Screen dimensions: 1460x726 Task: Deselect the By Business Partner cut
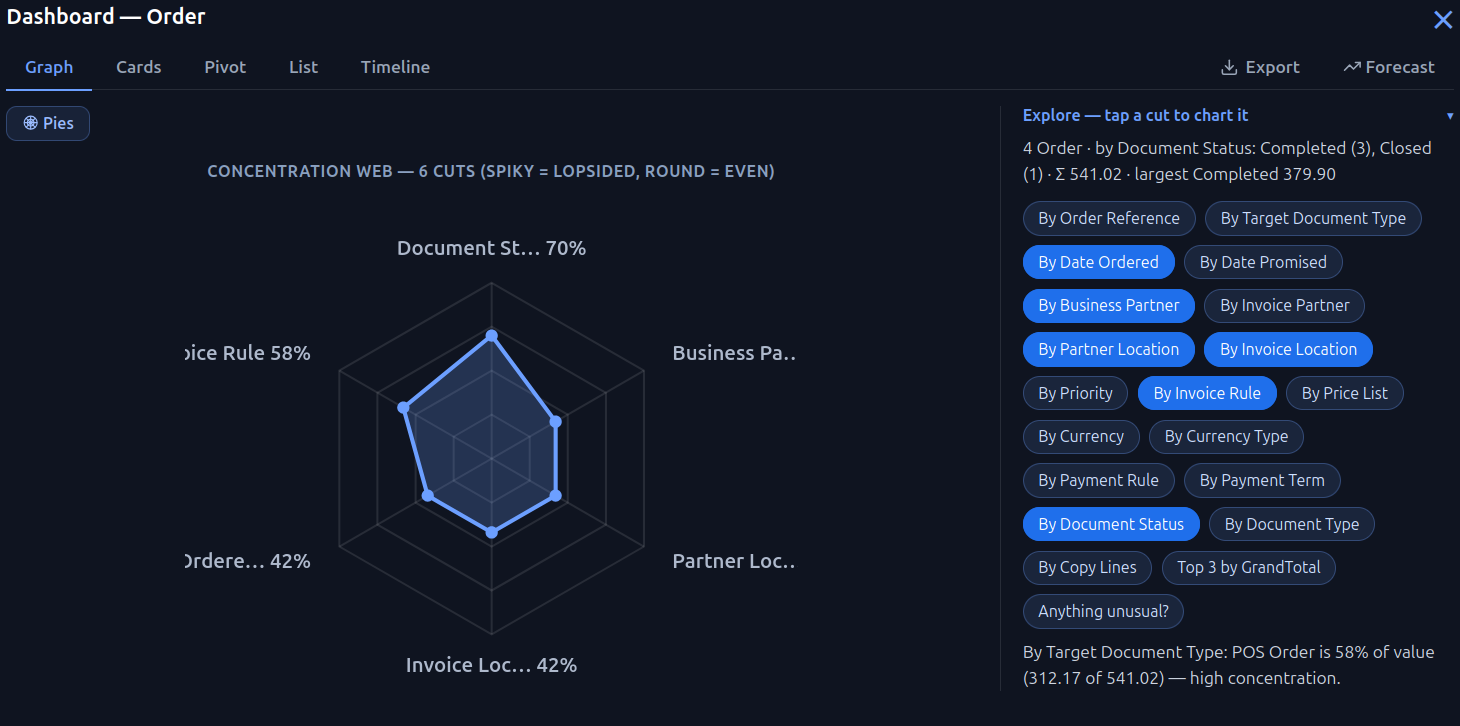pyautogui.click(x=1109, y=305)
